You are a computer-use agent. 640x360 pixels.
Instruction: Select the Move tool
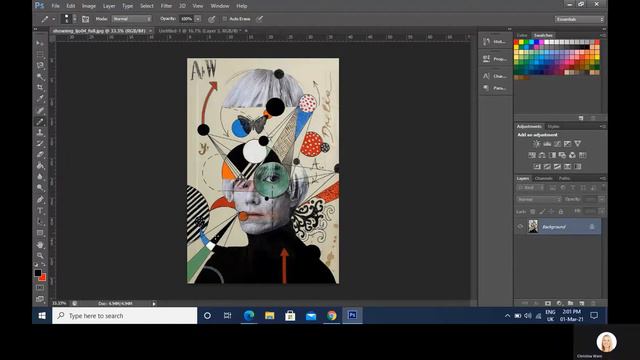[40, 43]
